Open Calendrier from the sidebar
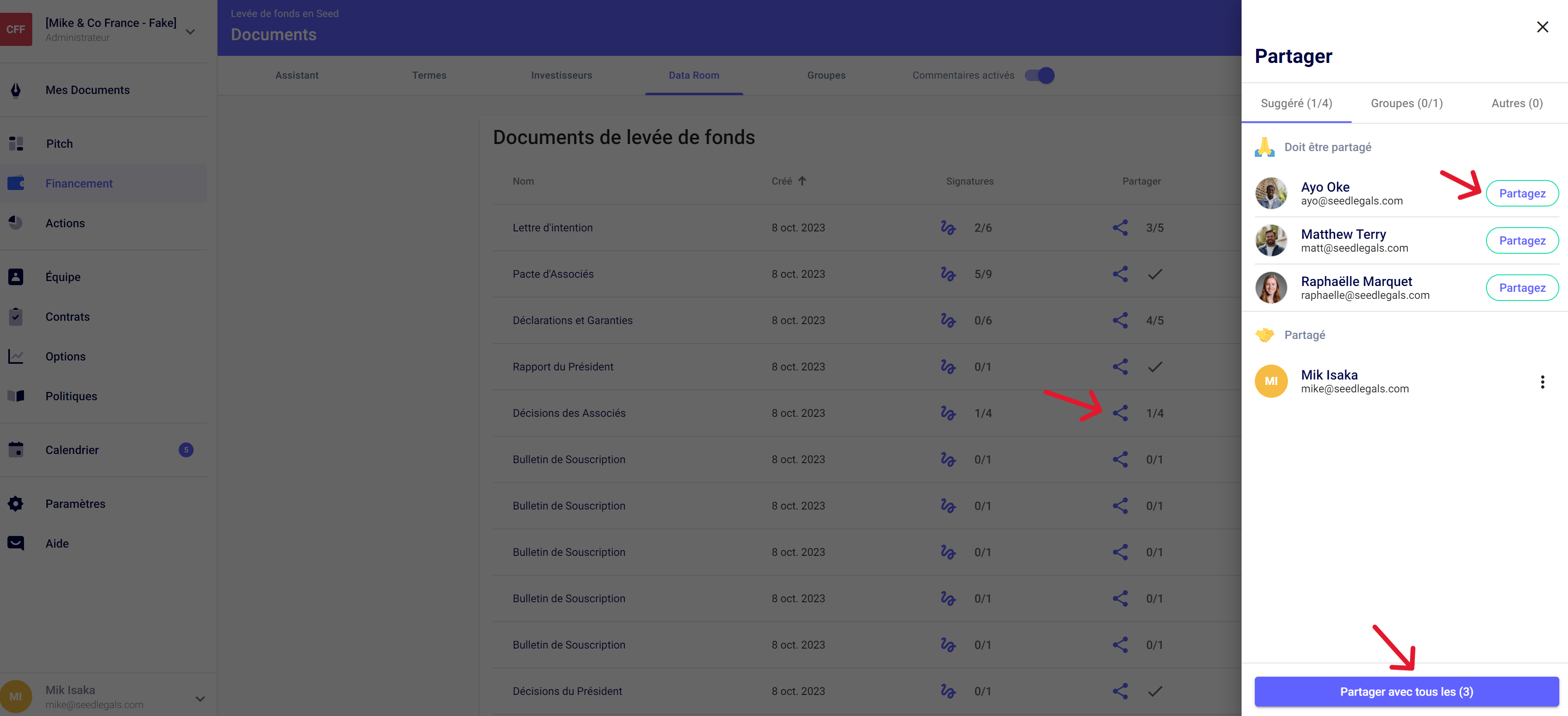 coord(72,450)
